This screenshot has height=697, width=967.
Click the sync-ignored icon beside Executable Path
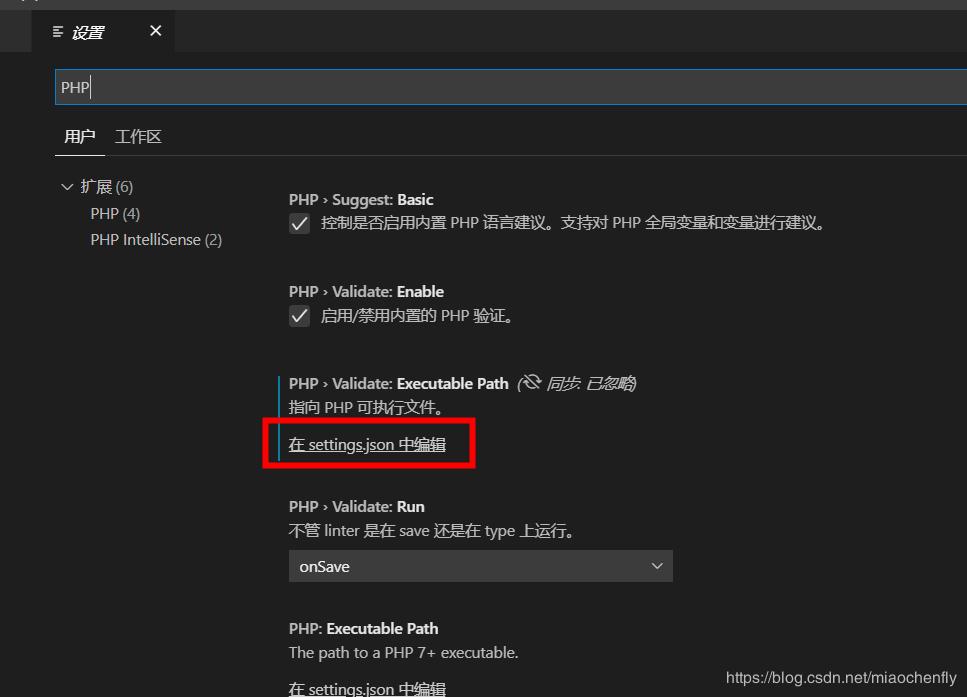coord(530,383)
